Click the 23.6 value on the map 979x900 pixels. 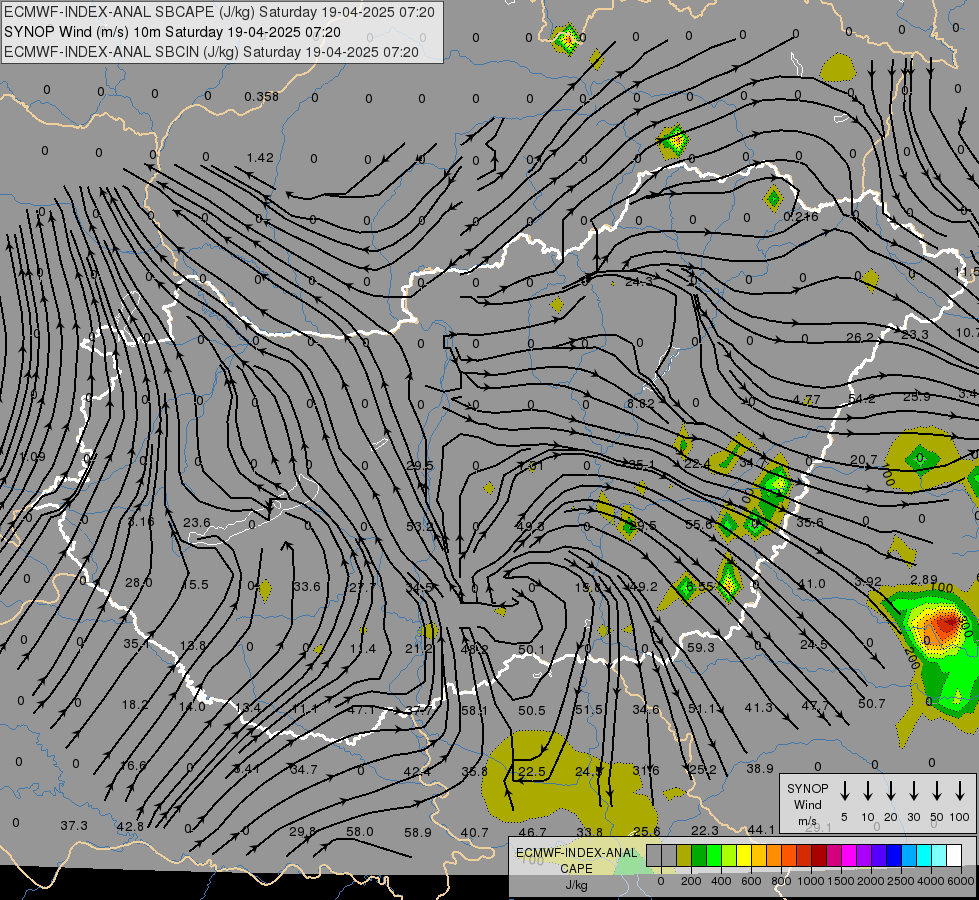point(197,522)
